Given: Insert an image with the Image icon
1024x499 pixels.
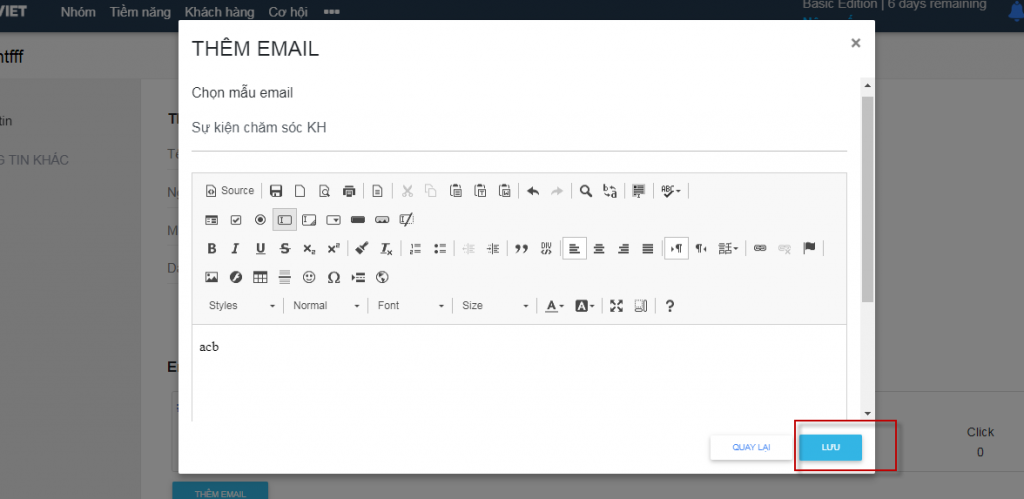Looking at the screenshot, I should [211, 277].
